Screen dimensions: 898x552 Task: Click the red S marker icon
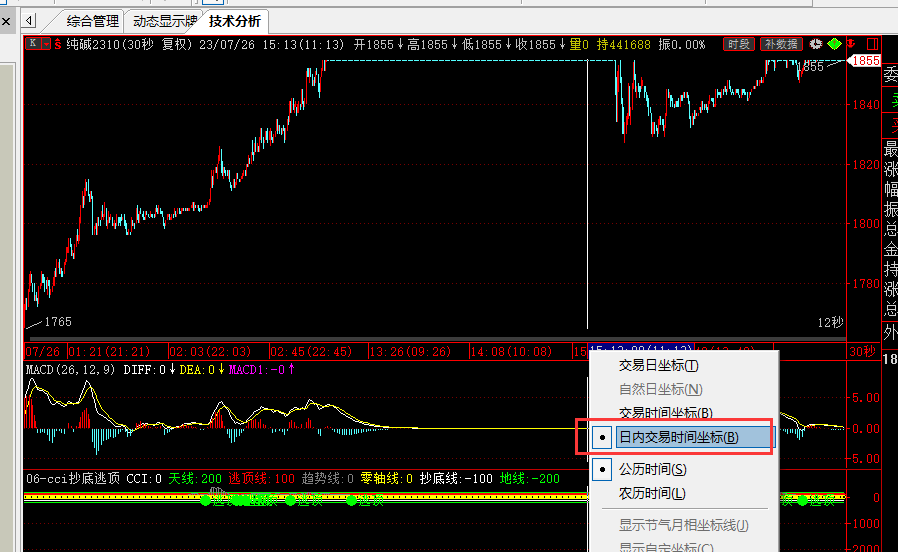(x=58, y=44)
